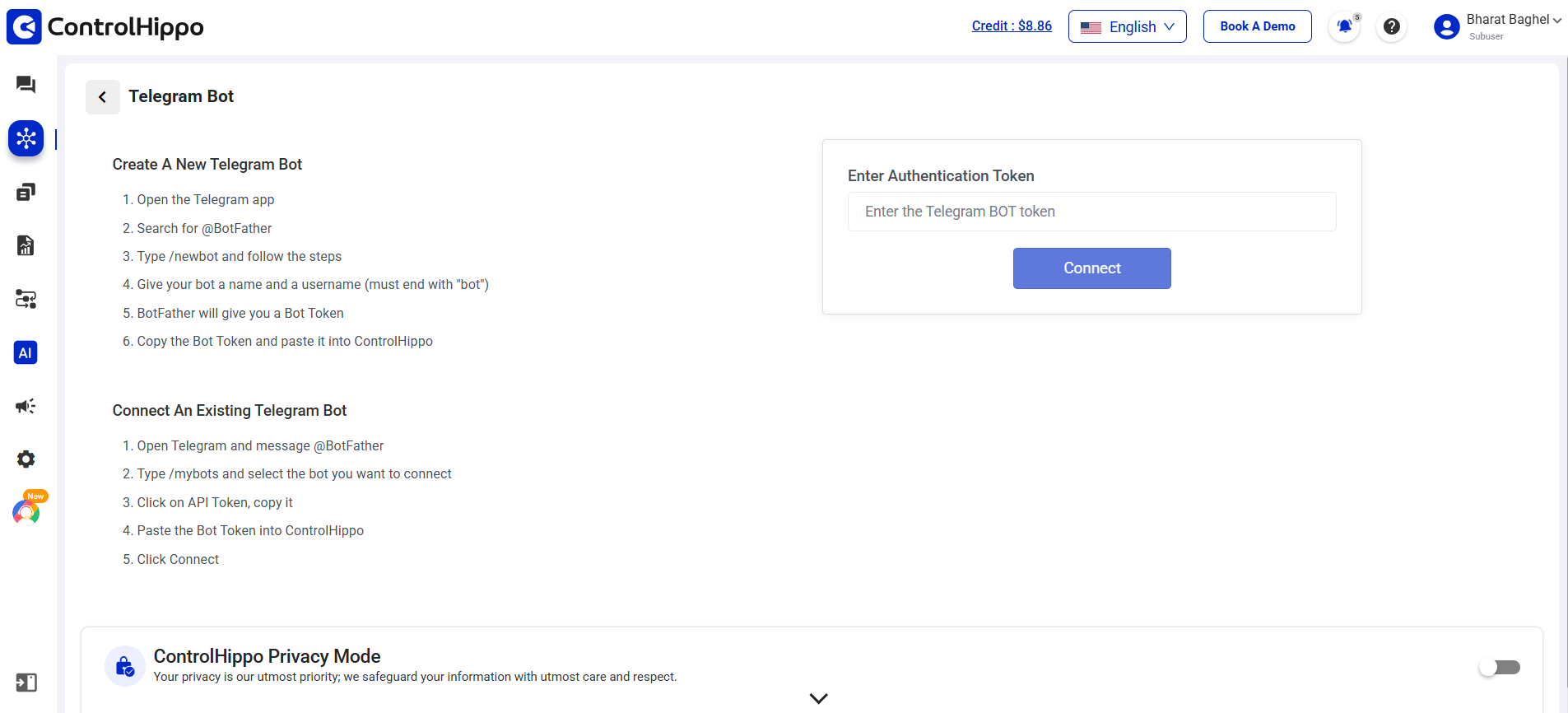This screenshot has height=713, width=1568.
Task: Open the English language selector
Action: (x=1127, y=26)
